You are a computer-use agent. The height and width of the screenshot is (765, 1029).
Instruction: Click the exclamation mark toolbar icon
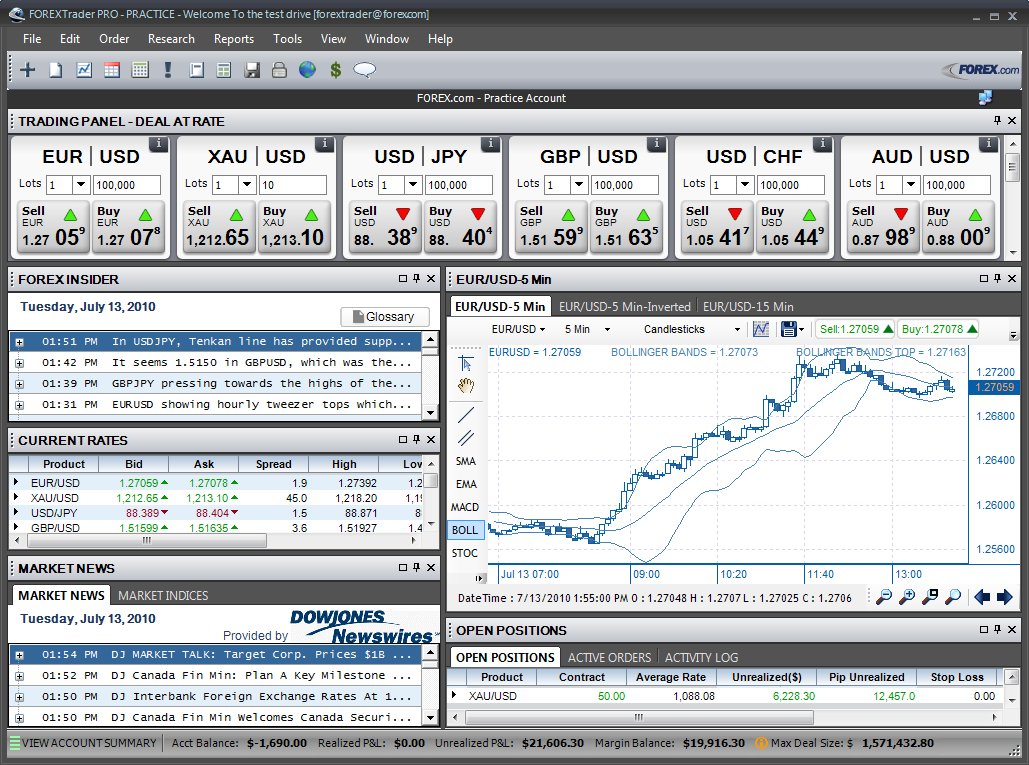click(168, 70)
